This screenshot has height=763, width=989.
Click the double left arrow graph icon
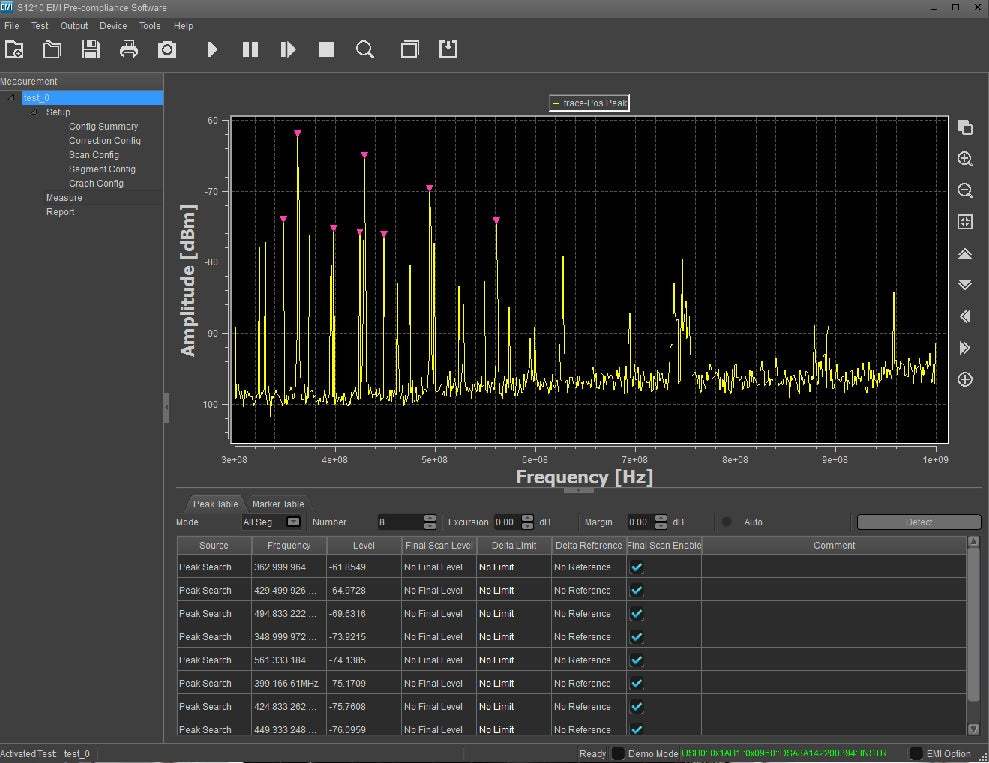pos(965,316)
